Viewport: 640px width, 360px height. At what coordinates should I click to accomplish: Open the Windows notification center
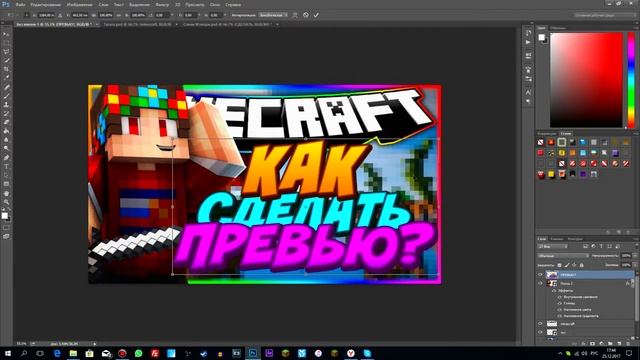point(629,353)
